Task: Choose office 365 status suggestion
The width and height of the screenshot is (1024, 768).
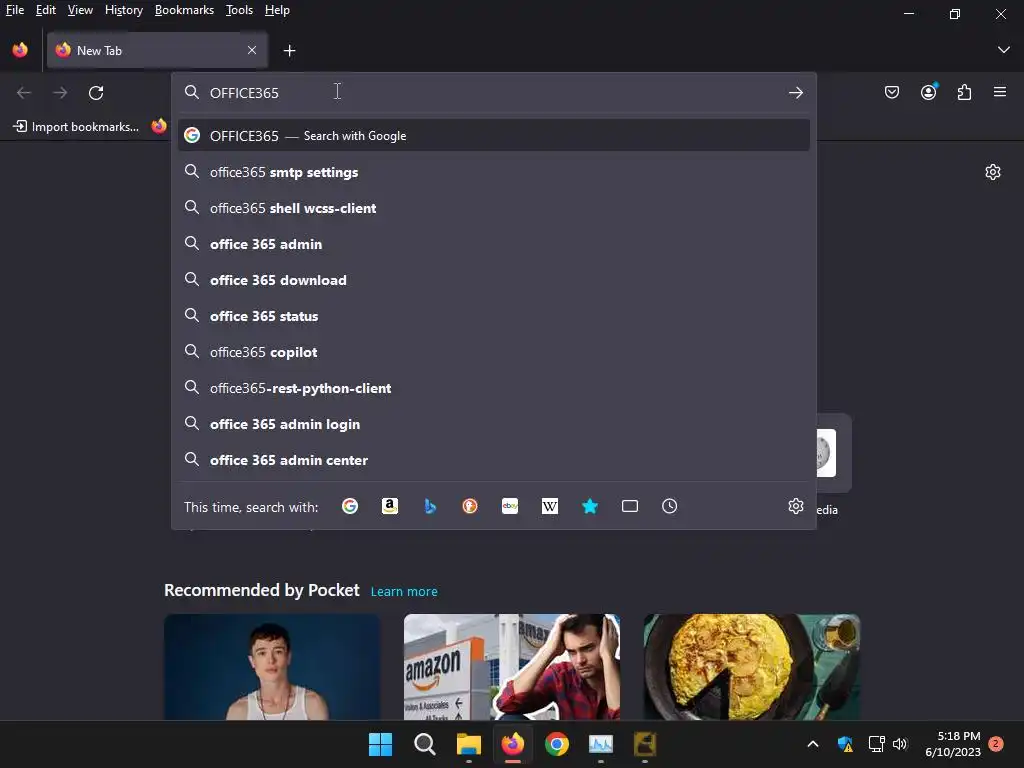Action: coord(493,315)
